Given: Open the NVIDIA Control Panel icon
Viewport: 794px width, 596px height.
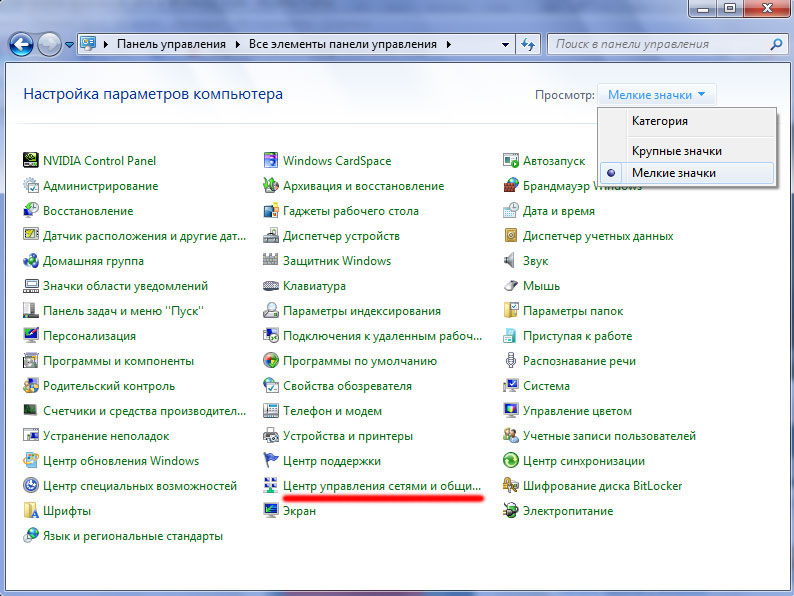Looking at the screenshot, I should click(31, 161).
